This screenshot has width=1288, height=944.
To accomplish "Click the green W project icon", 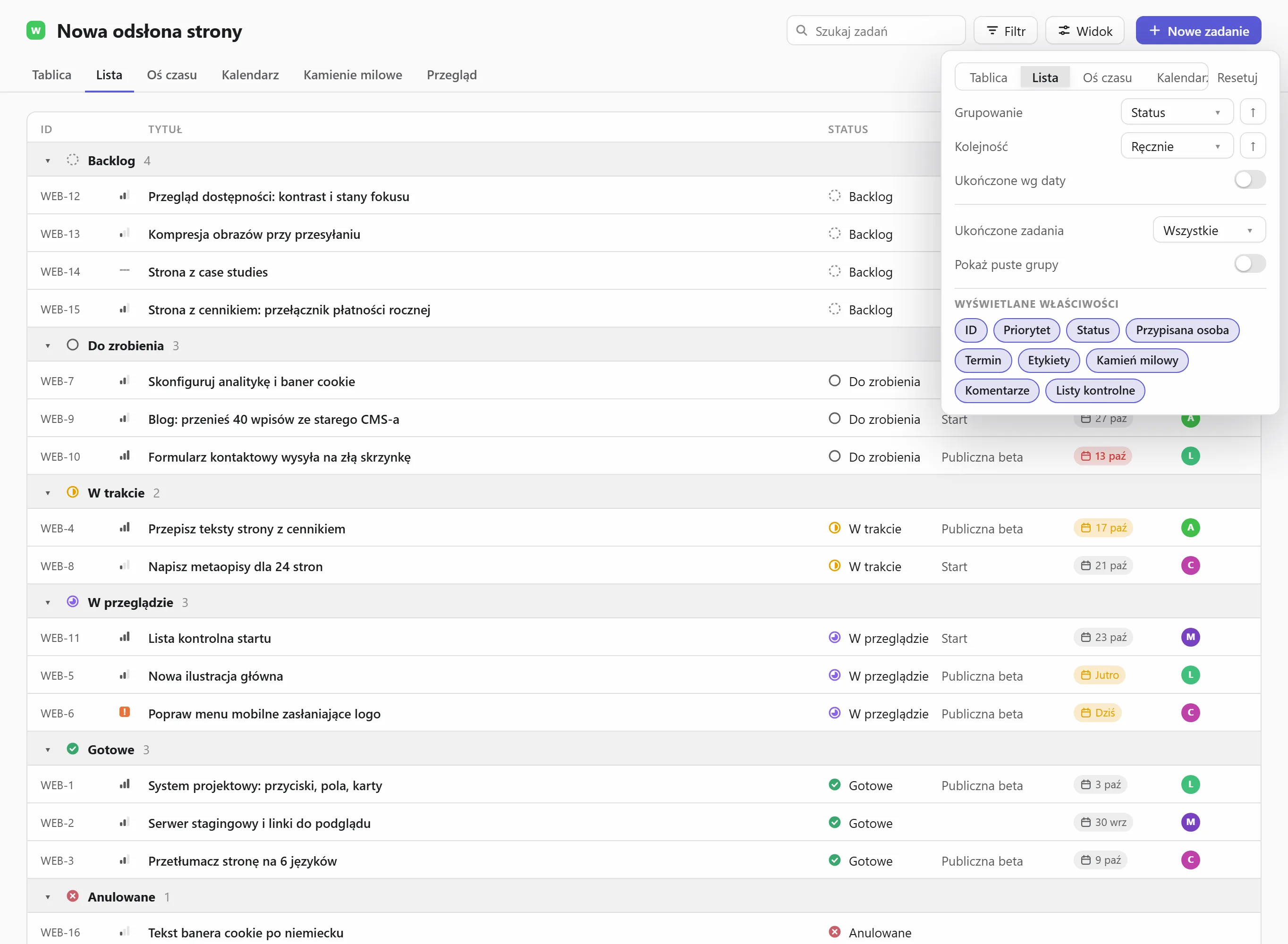I will (36, 30).
